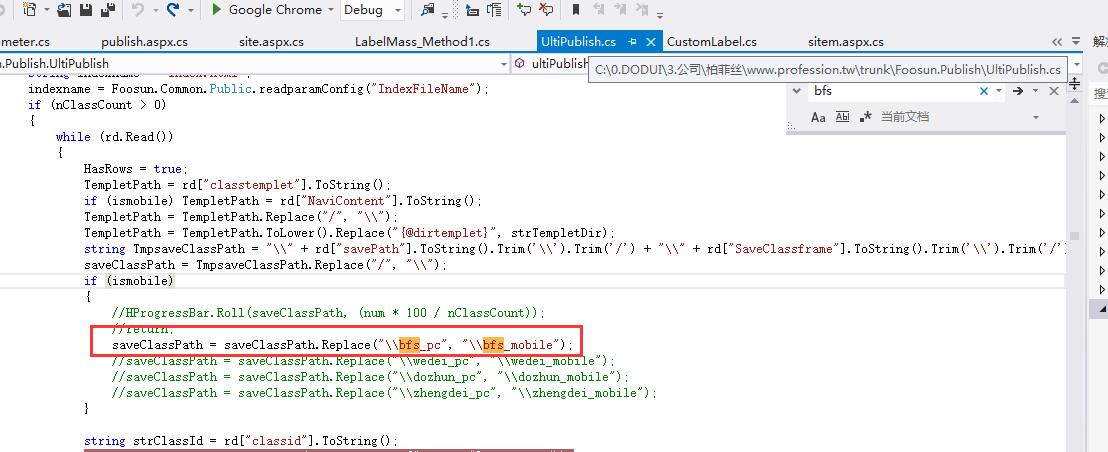The height and width of the screenshot is (452, 1108).
Task: Clear the bfs search text with the blue X
Action: [983, 90]
